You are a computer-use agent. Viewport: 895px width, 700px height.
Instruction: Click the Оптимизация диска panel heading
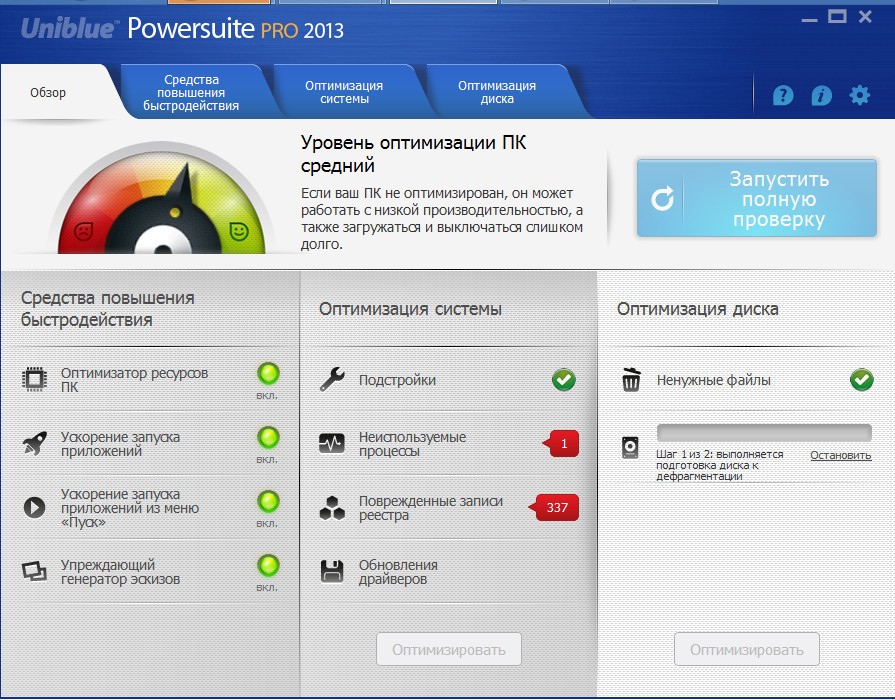point(698,309)
